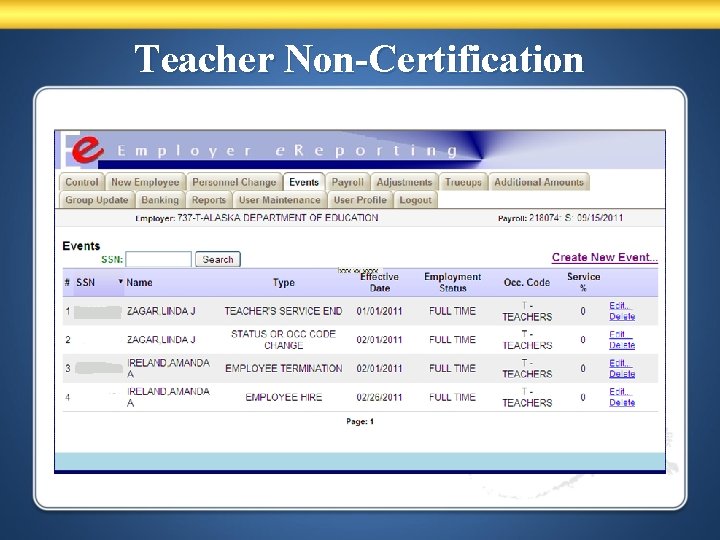Click the Employer 737-T-ALASKA DEPARTMENT OF EDUCATION text
Viewport: 720px width, 540px height.
pos(257,218)
